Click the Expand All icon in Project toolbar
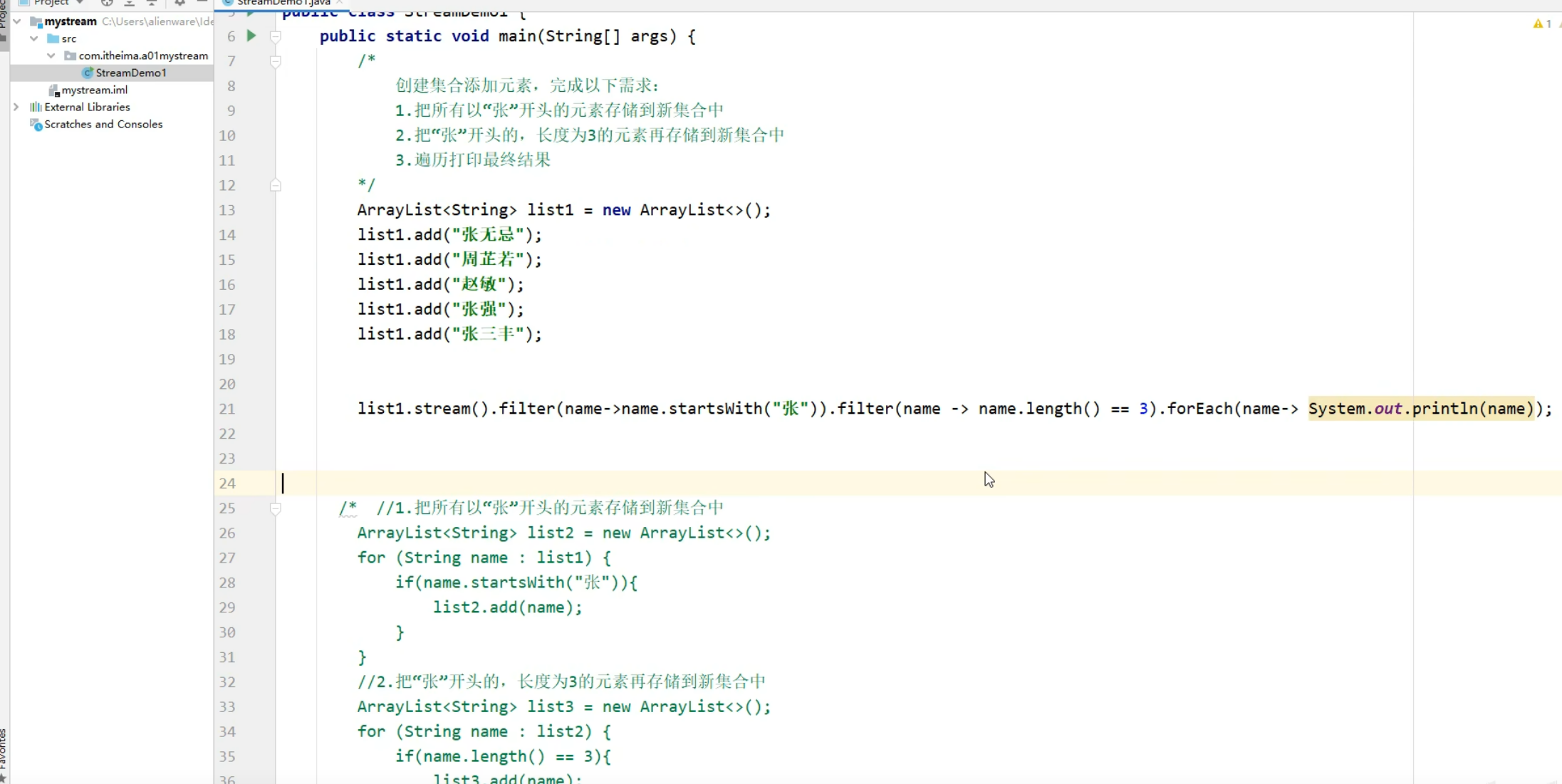The width and height of the screenshot is (1562, 784). click(x=129, y=4)
